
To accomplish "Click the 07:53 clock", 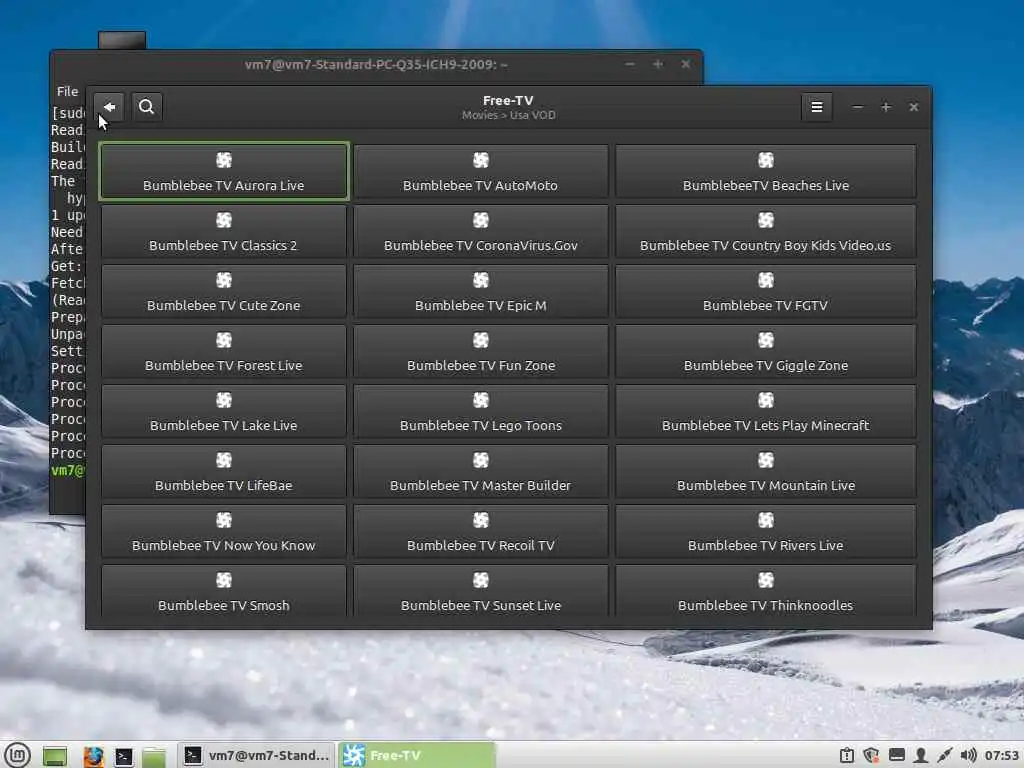I will coord(1001,756).
